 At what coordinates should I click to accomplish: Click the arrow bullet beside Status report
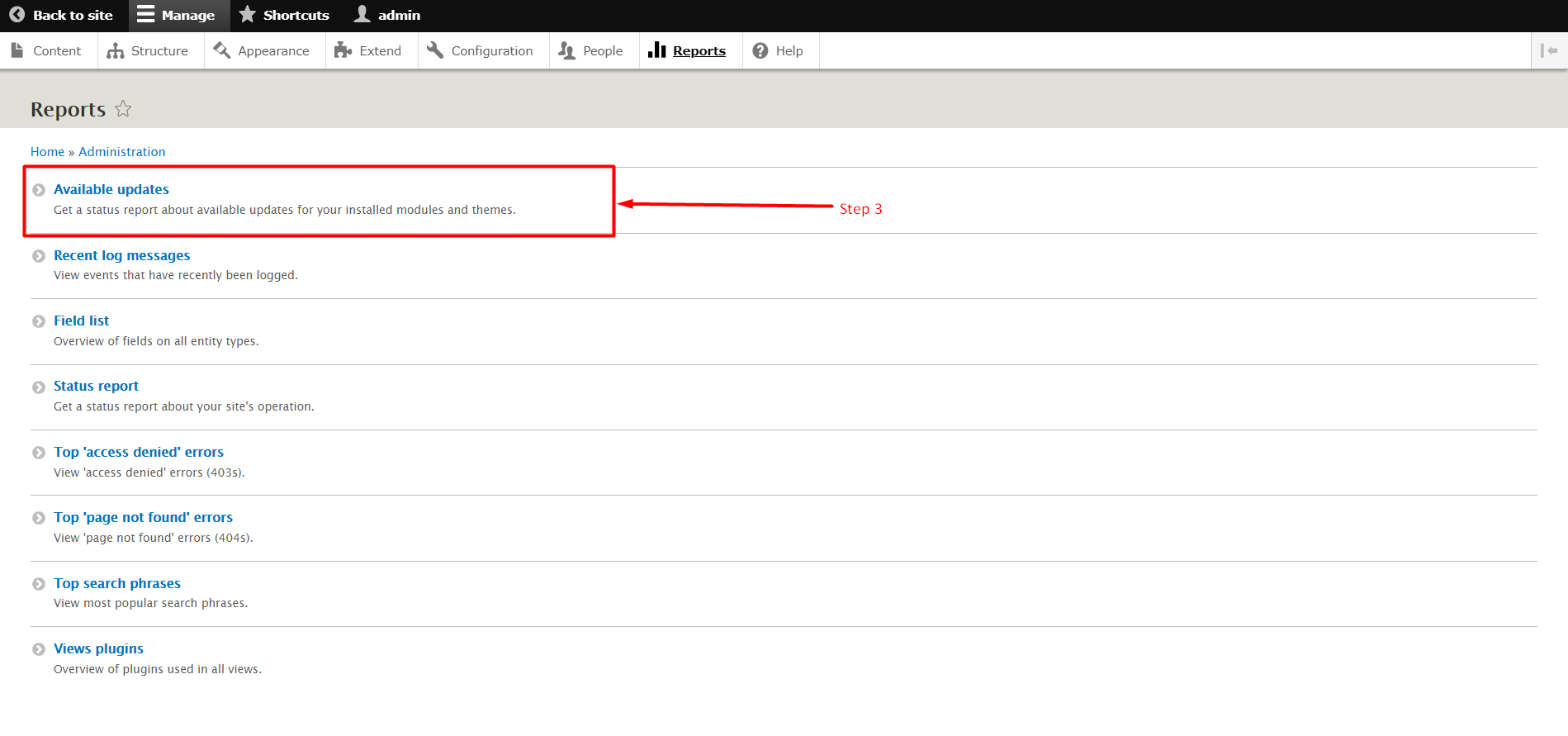39,387
